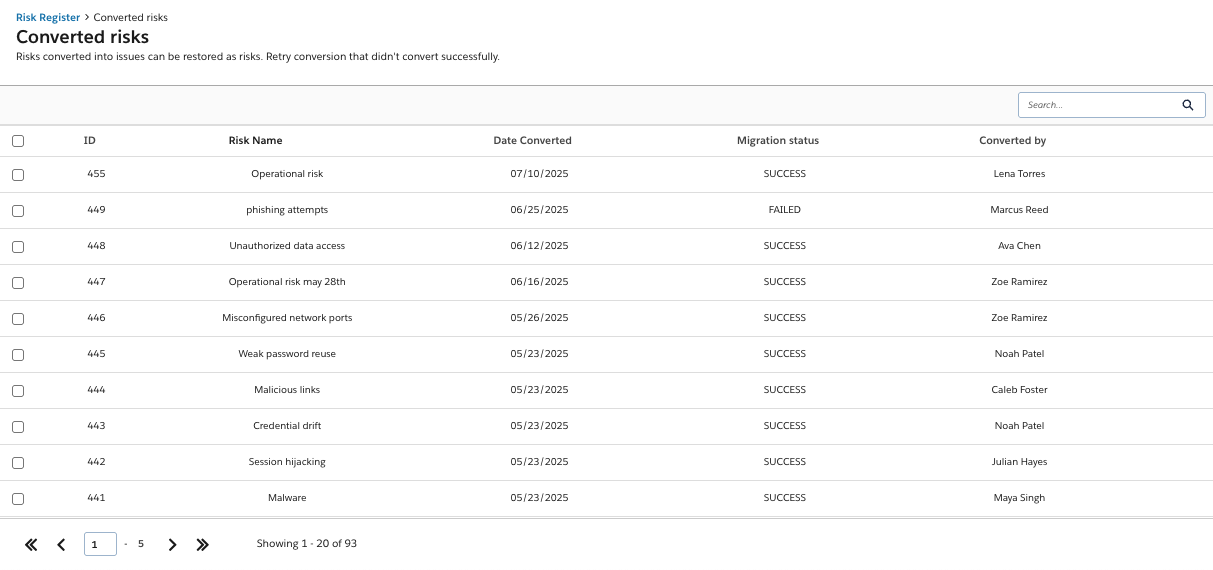Click risk name Unauthorized data access
This screenshot has height=570, width=1213.
tap(287, 246)
